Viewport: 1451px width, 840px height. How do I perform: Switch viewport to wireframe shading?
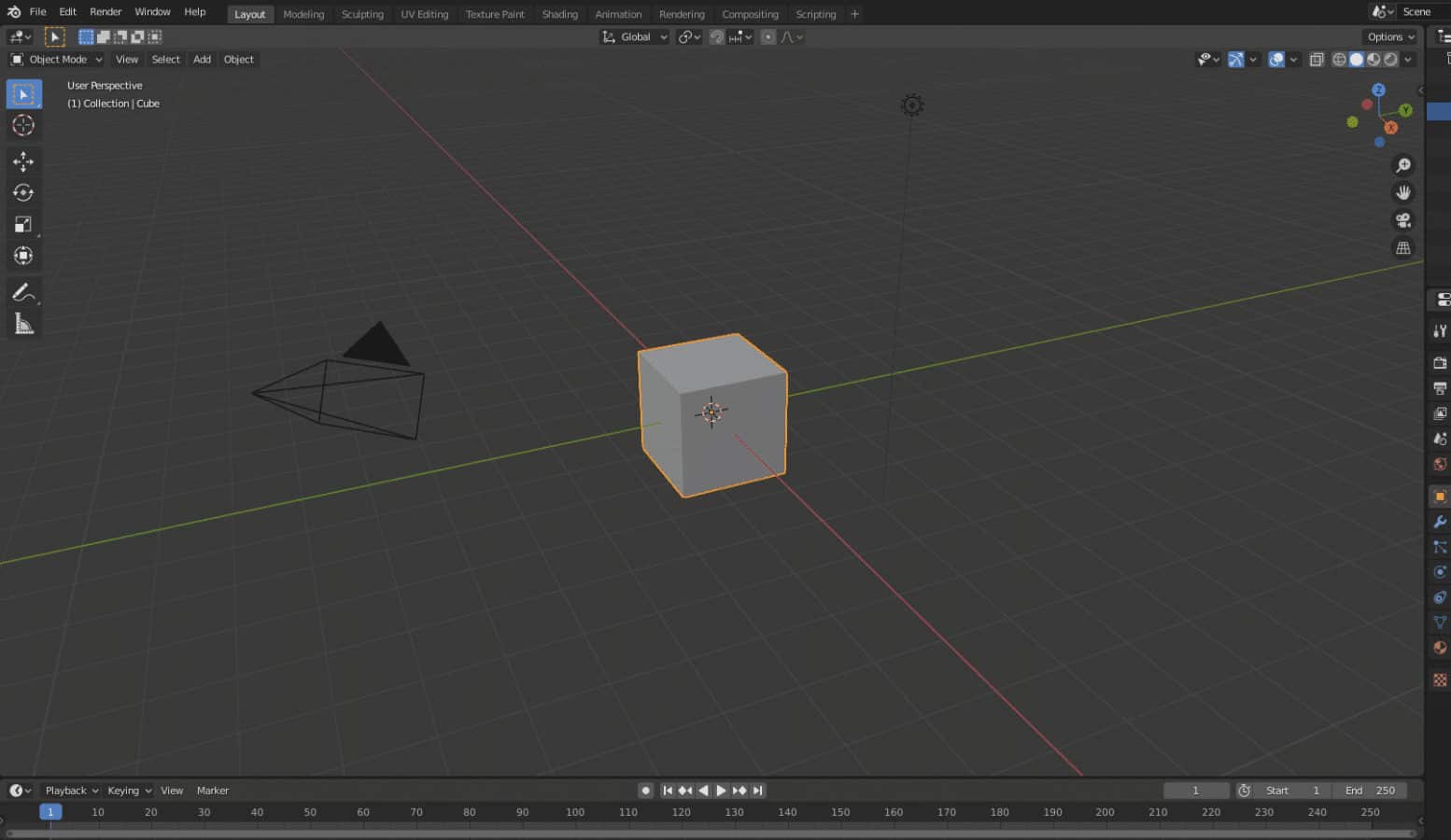tap(1338, 59)
